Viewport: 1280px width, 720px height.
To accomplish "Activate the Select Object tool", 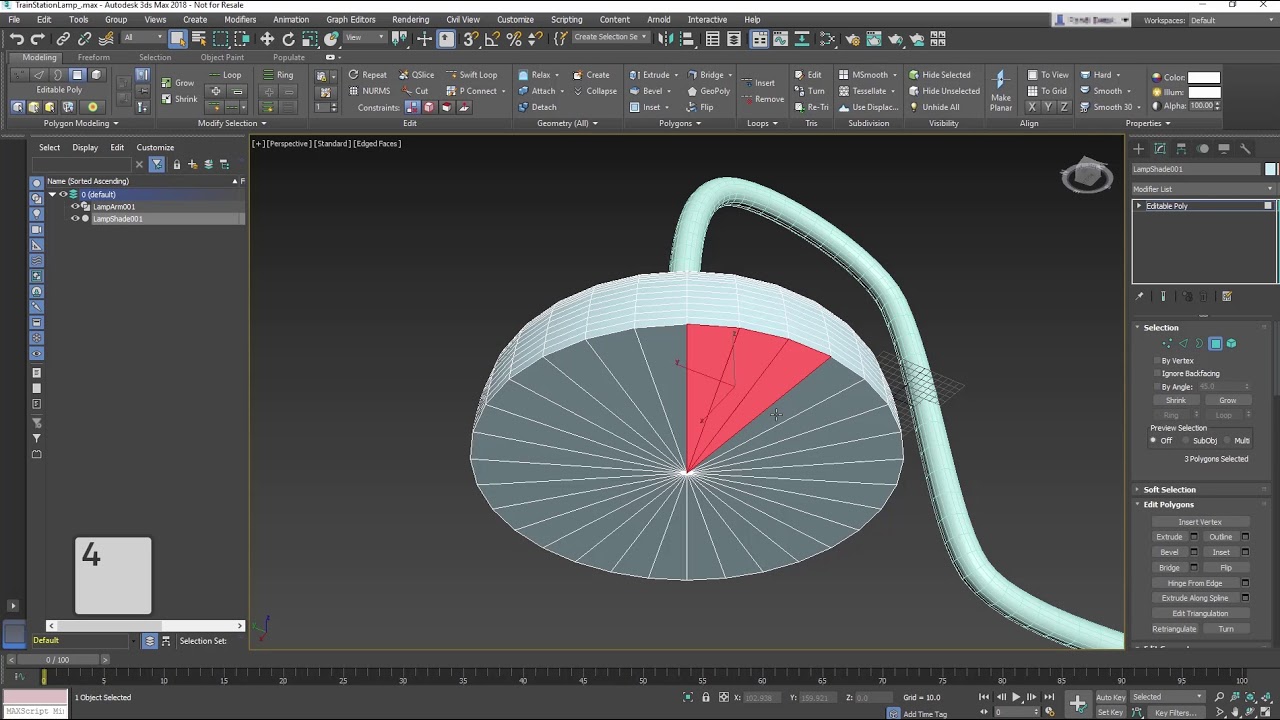I will [177, 39].
